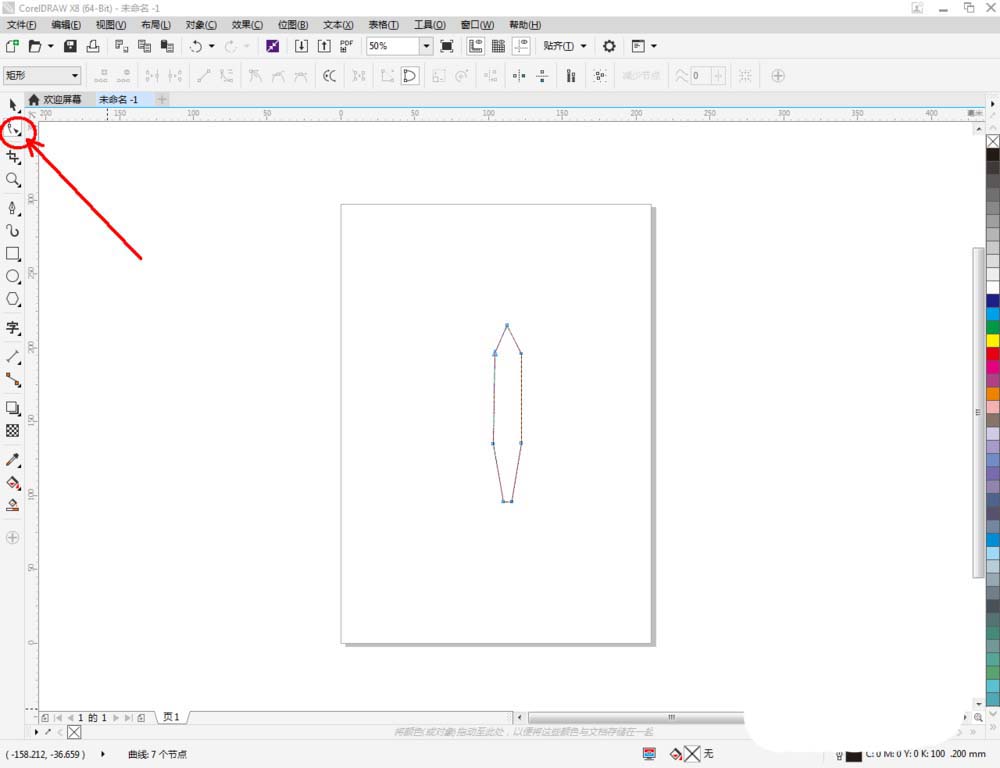Toggle Reflect nodes vertically button
Viewport: 1000px width, 768px height.
click(542, 76)
